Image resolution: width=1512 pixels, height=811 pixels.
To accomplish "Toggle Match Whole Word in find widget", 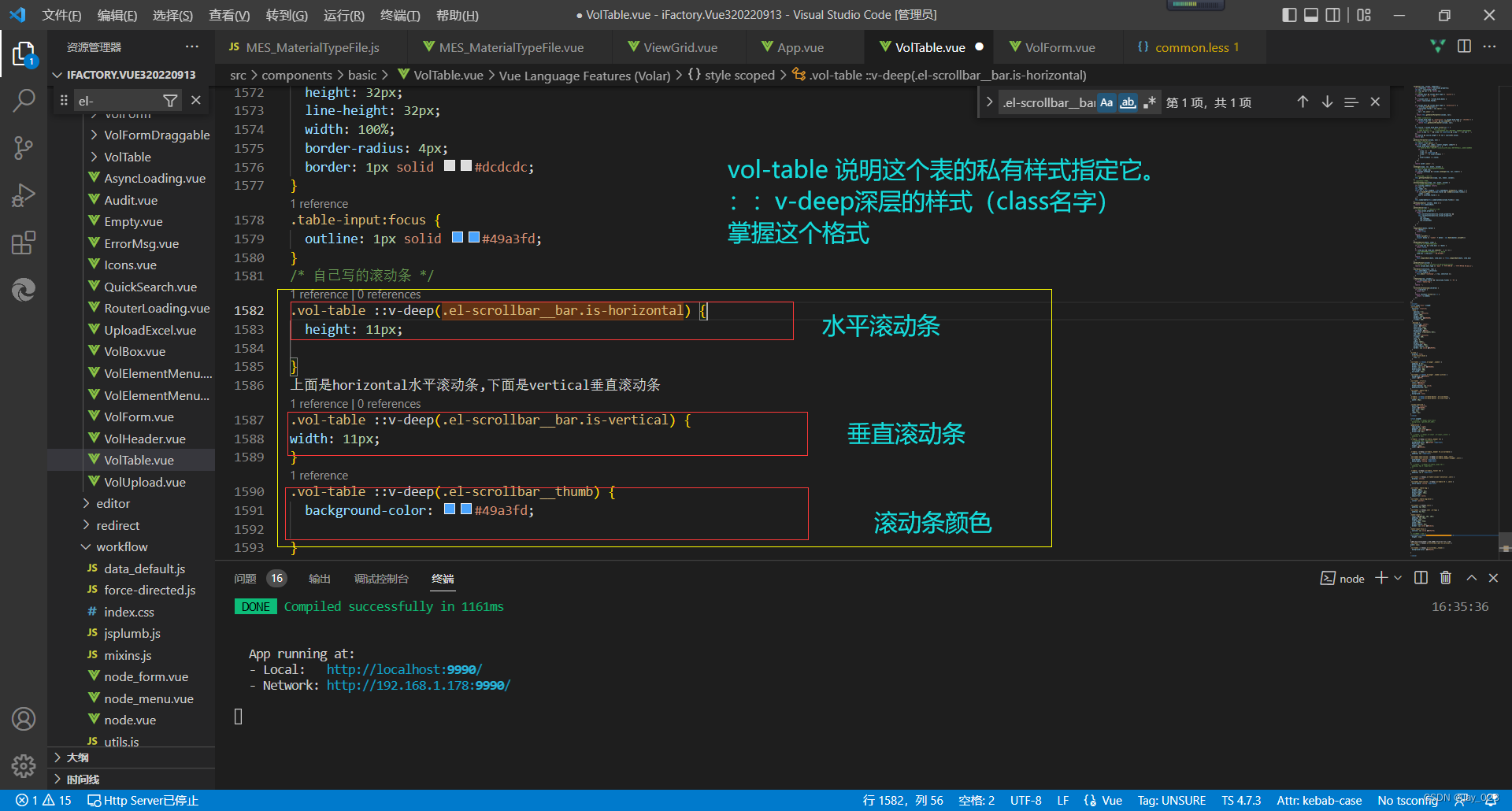I will coord(1128,102).
